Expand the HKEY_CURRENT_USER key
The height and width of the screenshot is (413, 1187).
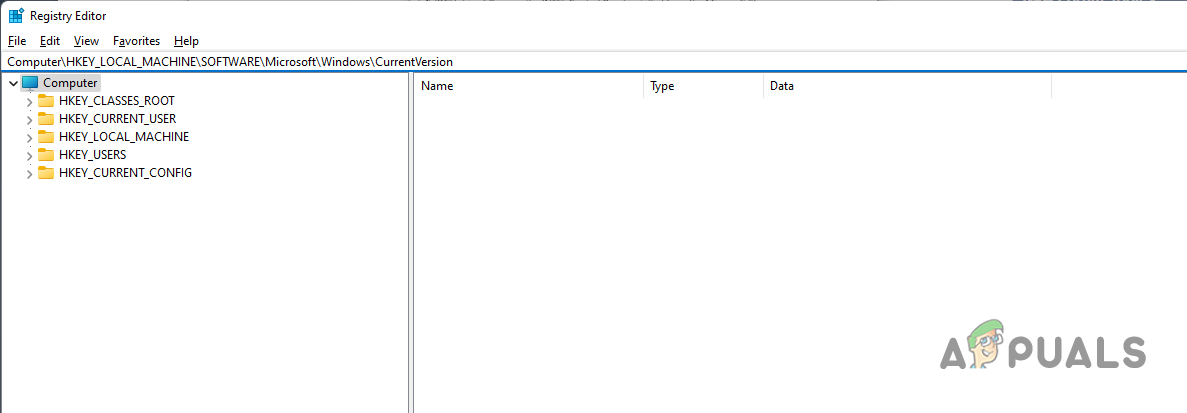tap(29, 120)
